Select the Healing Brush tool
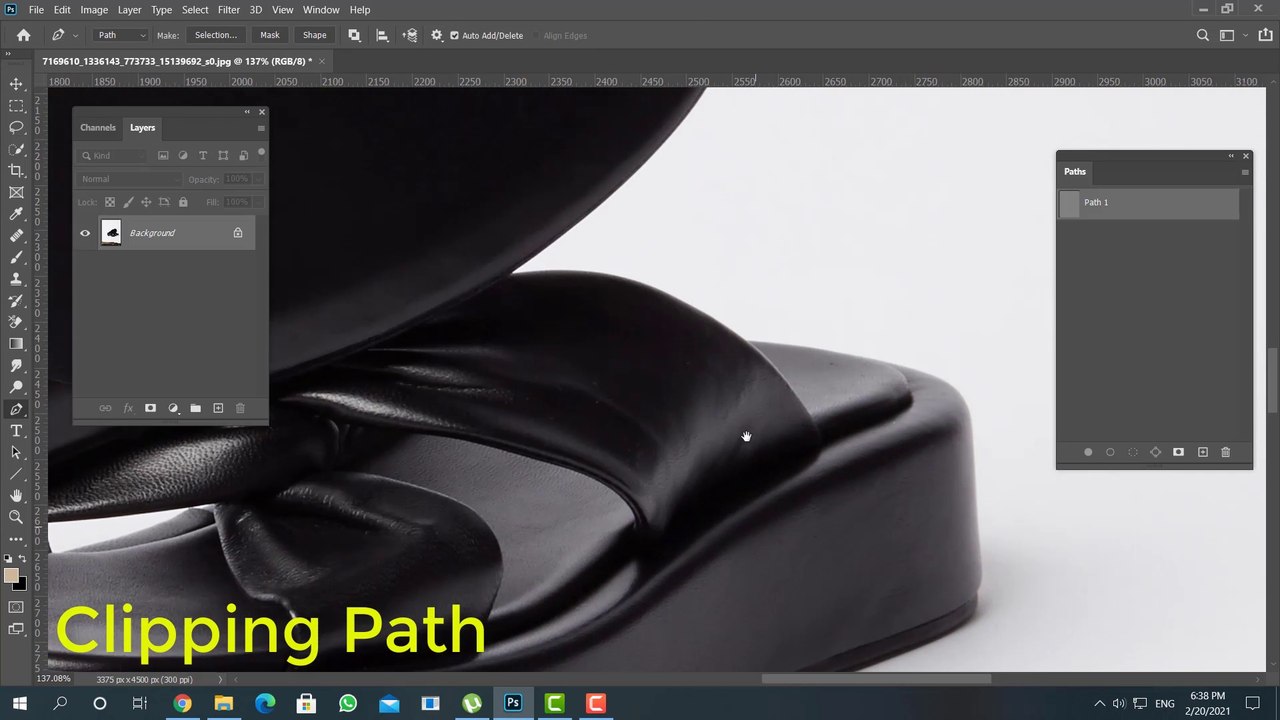Viewport: 1280px width, 720px height. [16, 236]
